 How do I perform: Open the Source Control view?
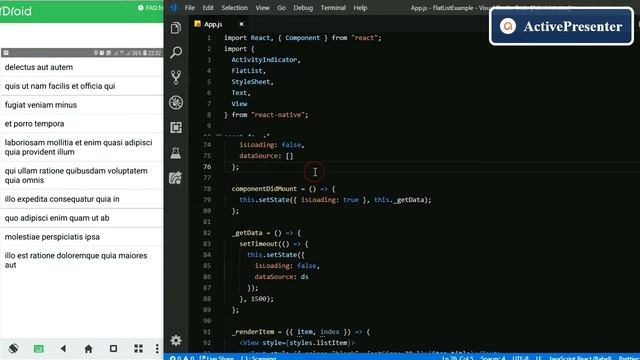[176, 78]
